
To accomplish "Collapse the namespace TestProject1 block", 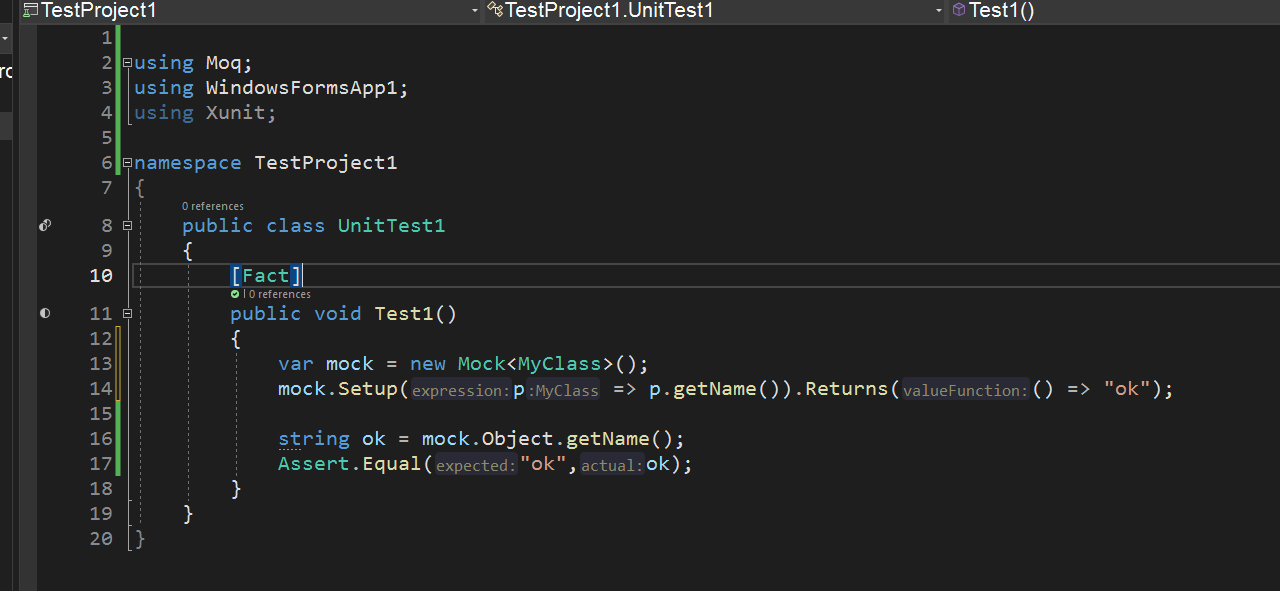I will pos(127,163).
